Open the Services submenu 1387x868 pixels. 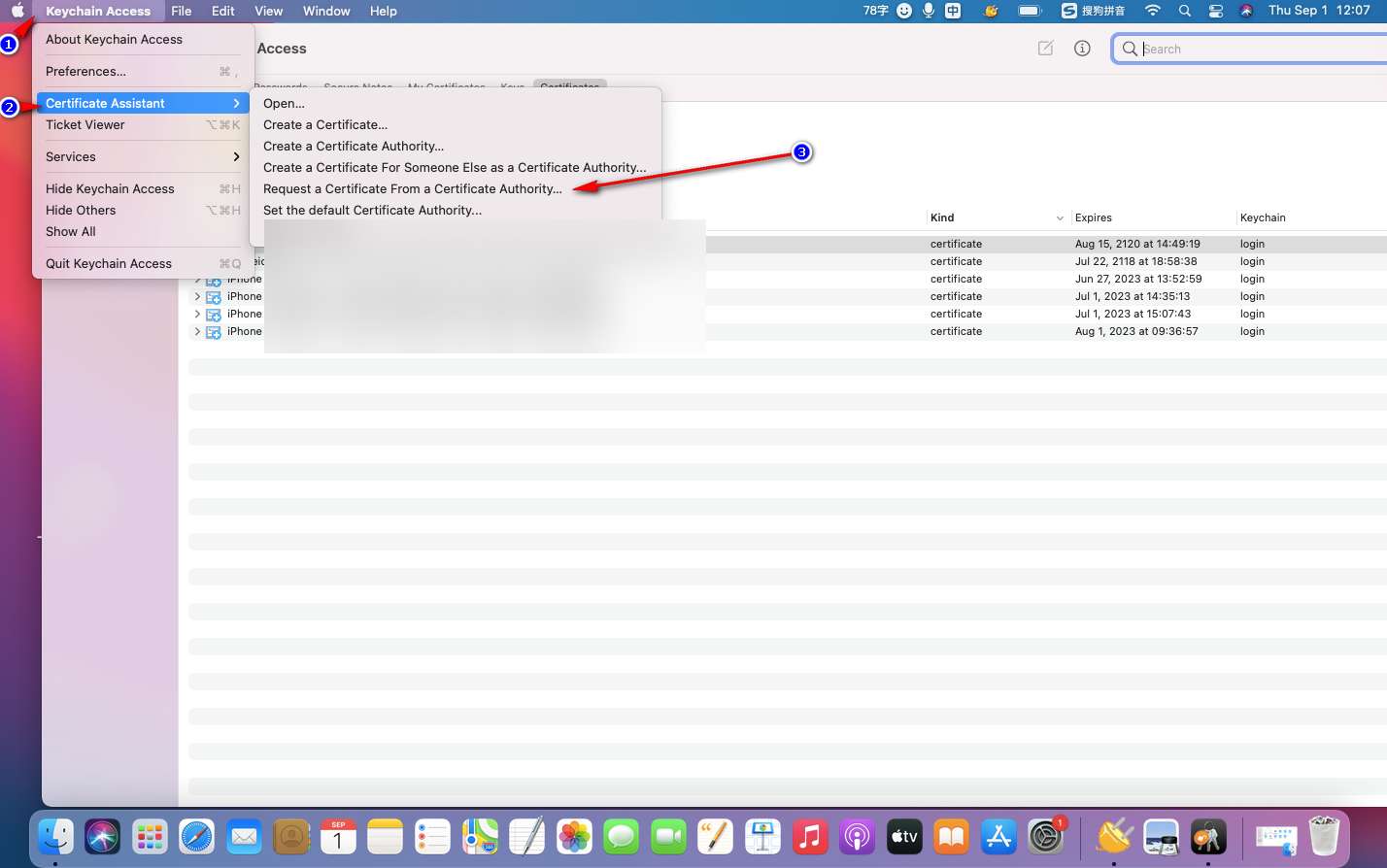tap(144, 156)
